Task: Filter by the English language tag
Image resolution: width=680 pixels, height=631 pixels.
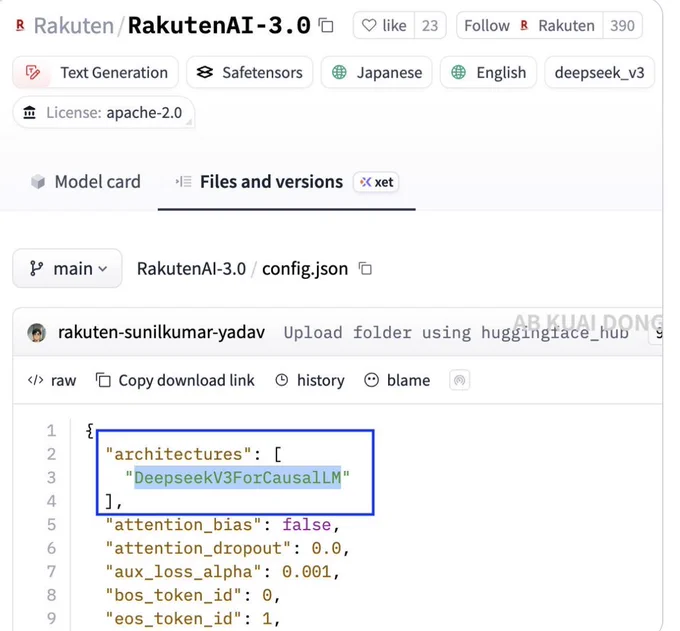Action: 488,72
